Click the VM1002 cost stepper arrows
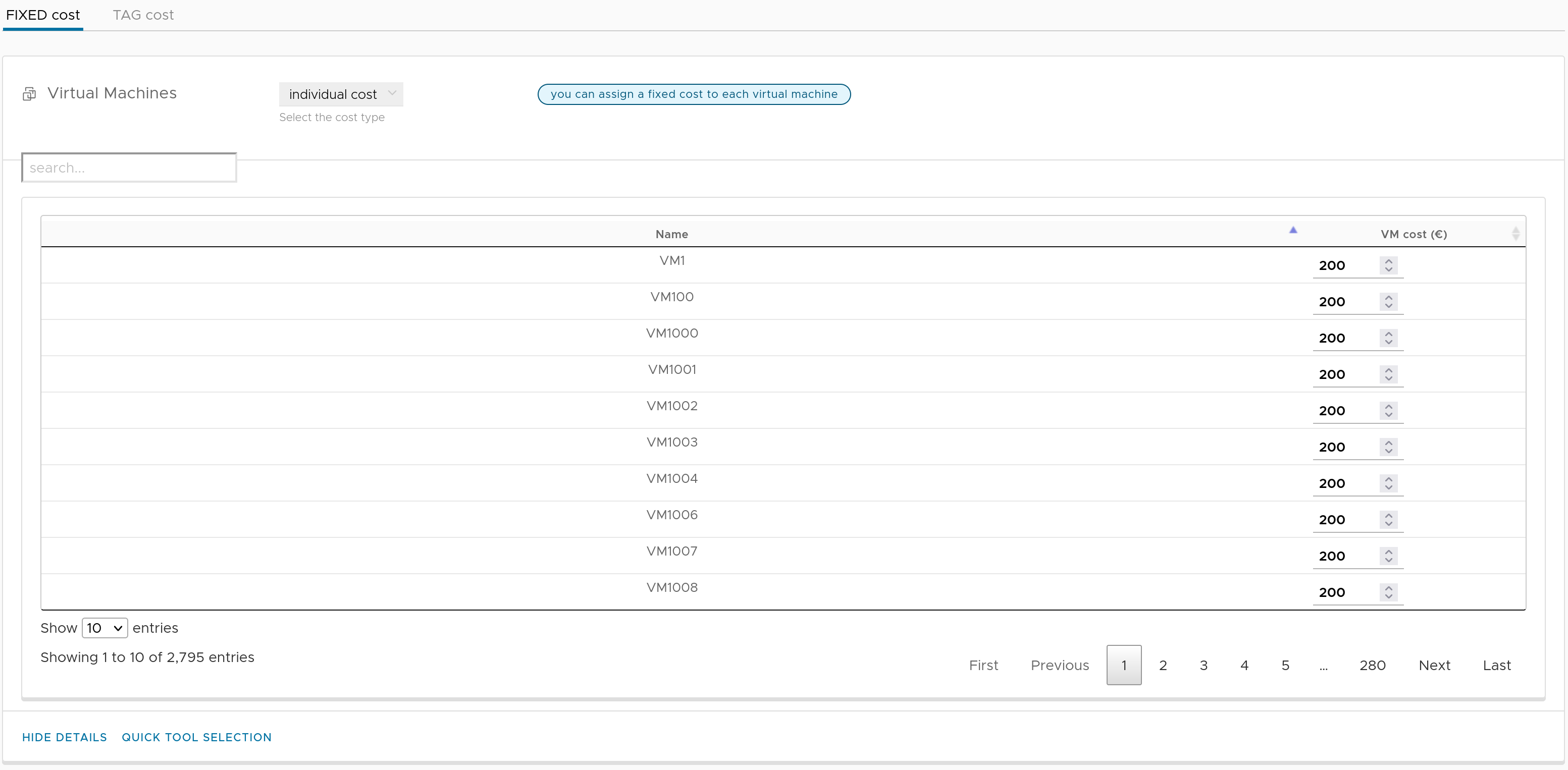The width and height of the screenshot is (1568, 770). click(x=1388, y=411)
